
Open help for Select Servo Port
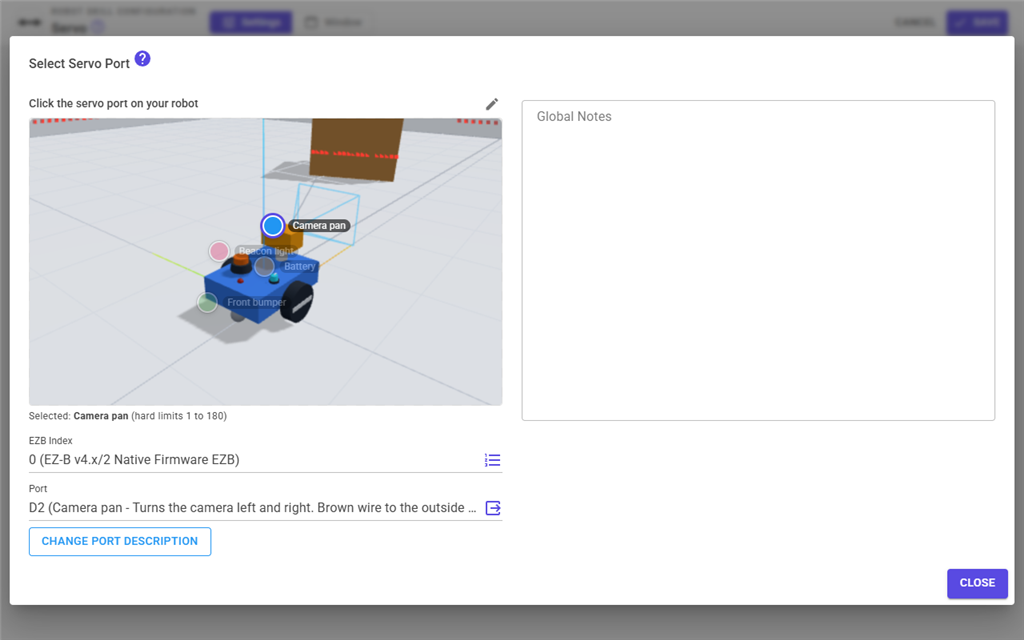[x=142, y=59]
